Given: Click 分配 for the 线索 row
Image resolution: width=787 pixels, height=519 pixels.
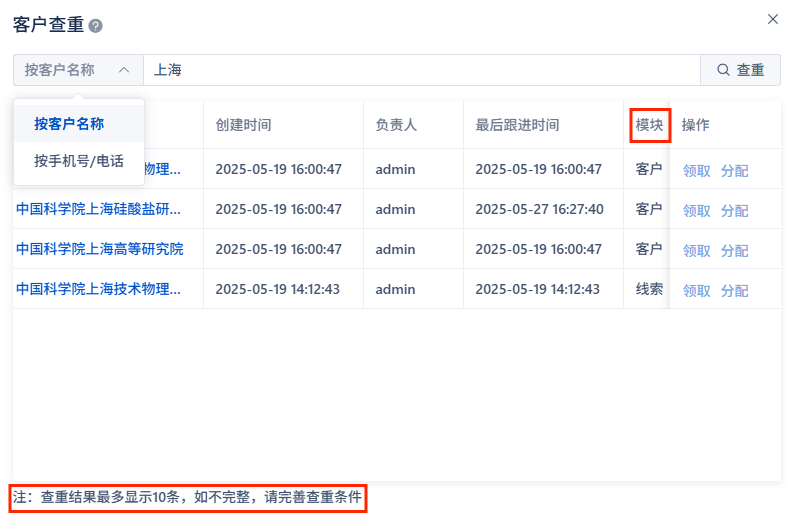Looking at the screenshot, I should tap(735, 291).
